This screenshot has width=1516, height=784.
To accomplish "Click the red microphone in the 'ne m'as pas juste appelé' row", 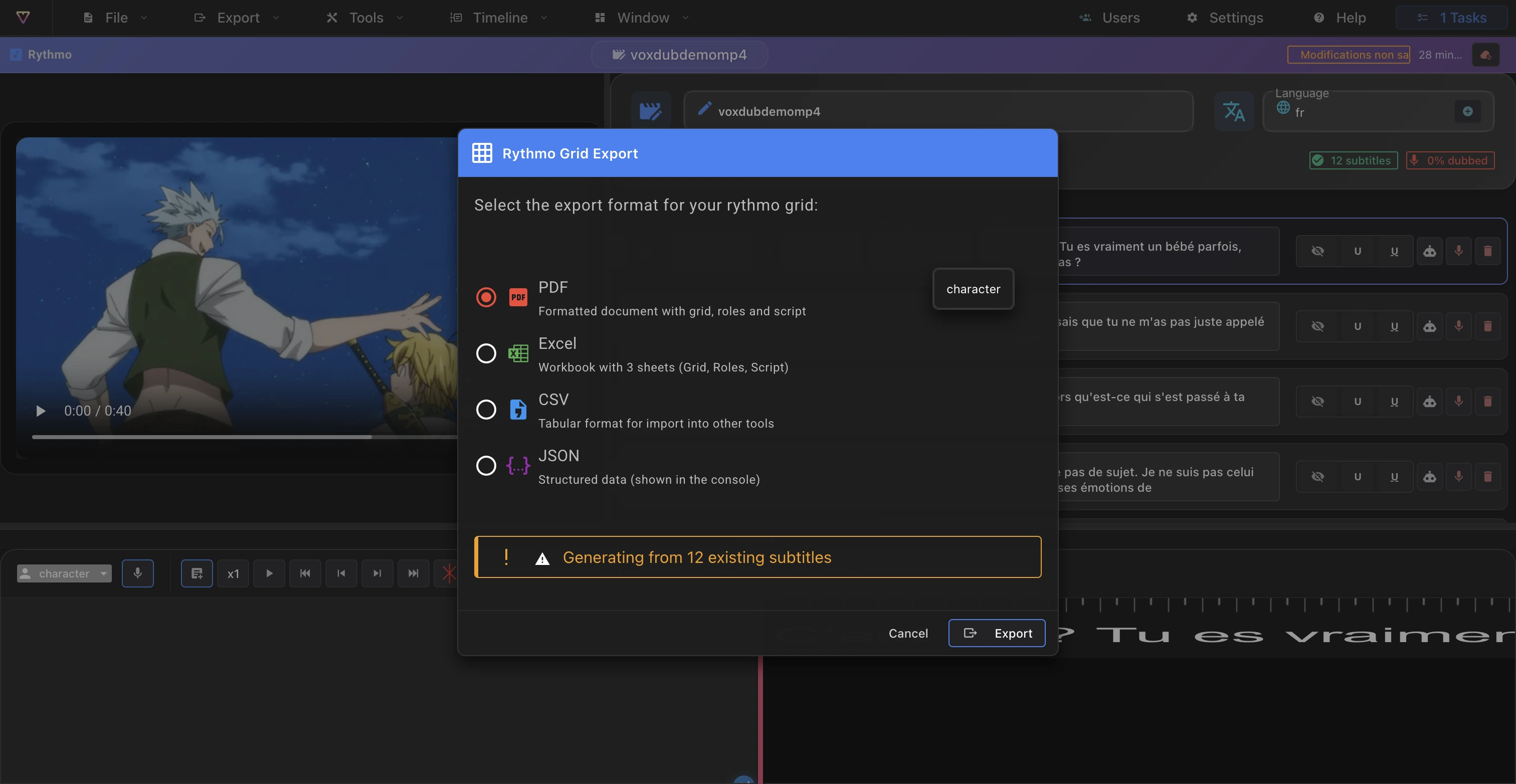I will pos(1458,327).
